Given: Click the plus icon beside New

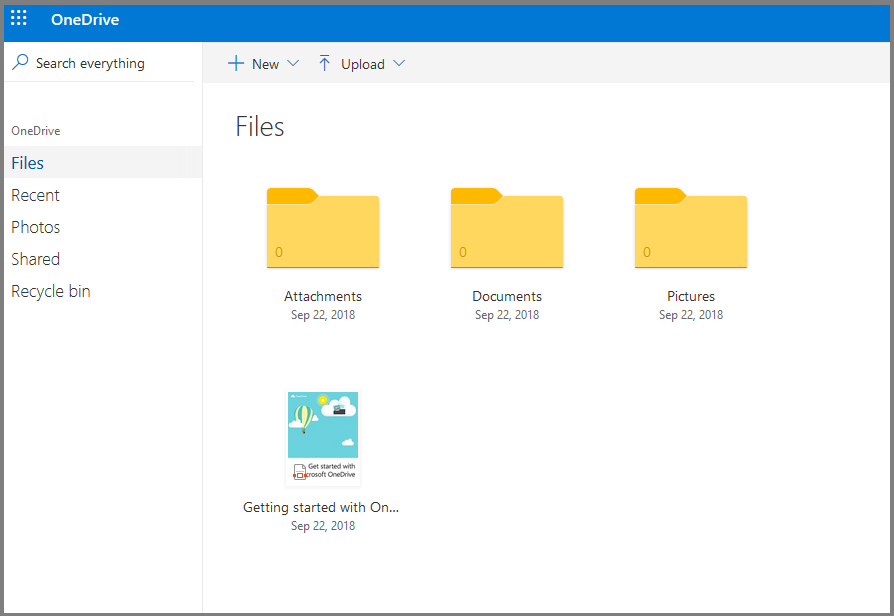Looking at the screenshot, I should pos(236,63).
